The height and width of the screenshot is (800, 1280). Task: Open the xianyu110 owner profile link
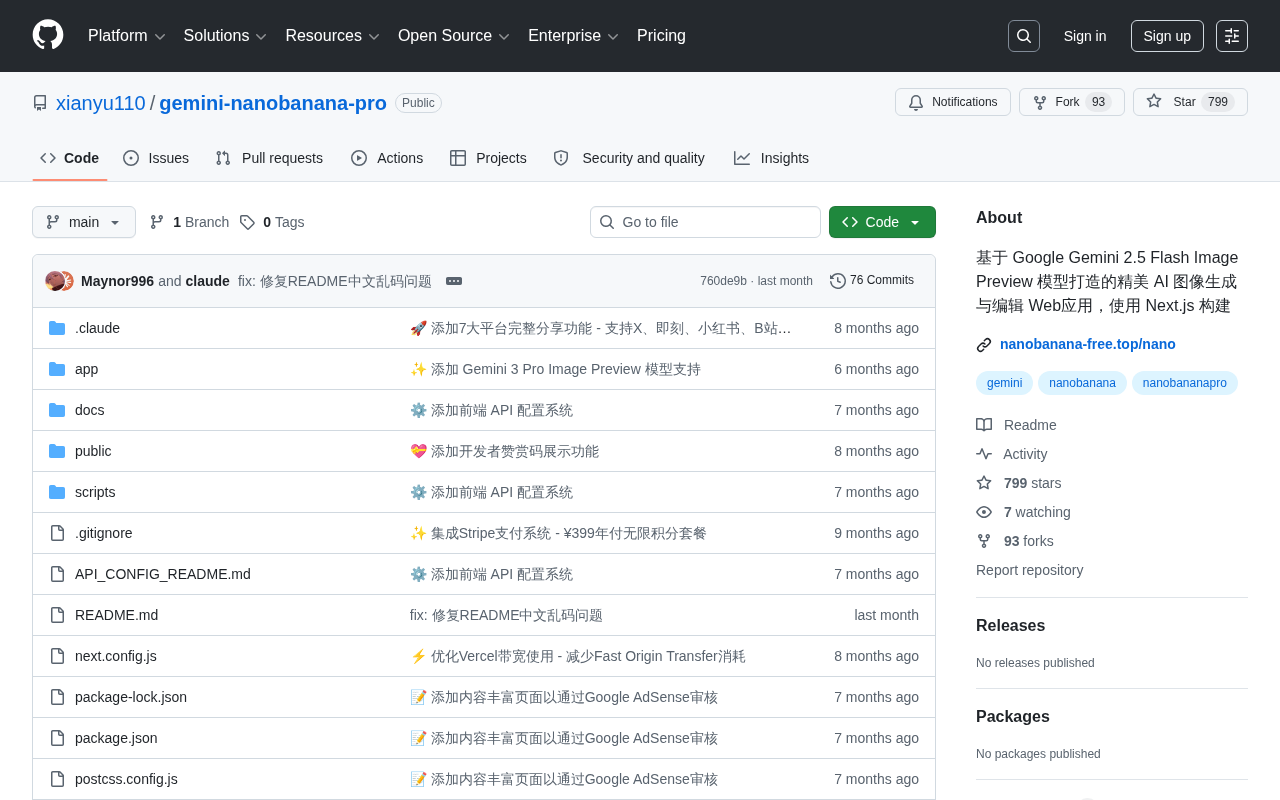[x=101, y=103]
